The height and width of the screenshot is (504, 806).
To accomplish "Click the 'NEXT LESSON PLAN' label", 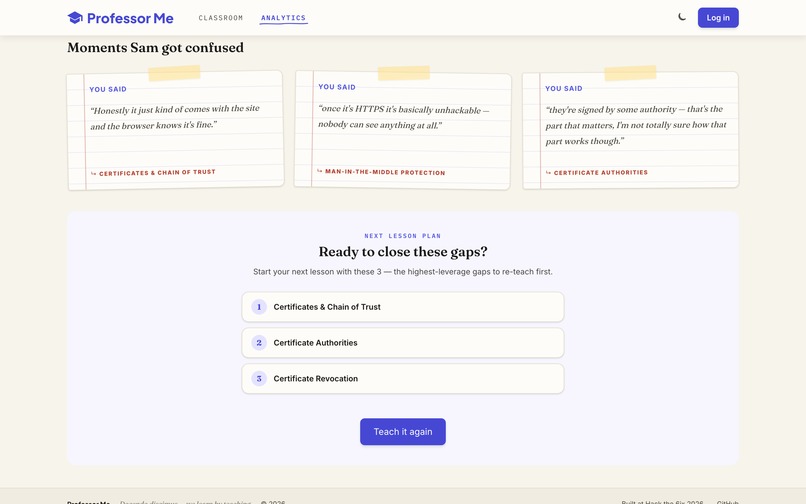I will coord(402,236).
